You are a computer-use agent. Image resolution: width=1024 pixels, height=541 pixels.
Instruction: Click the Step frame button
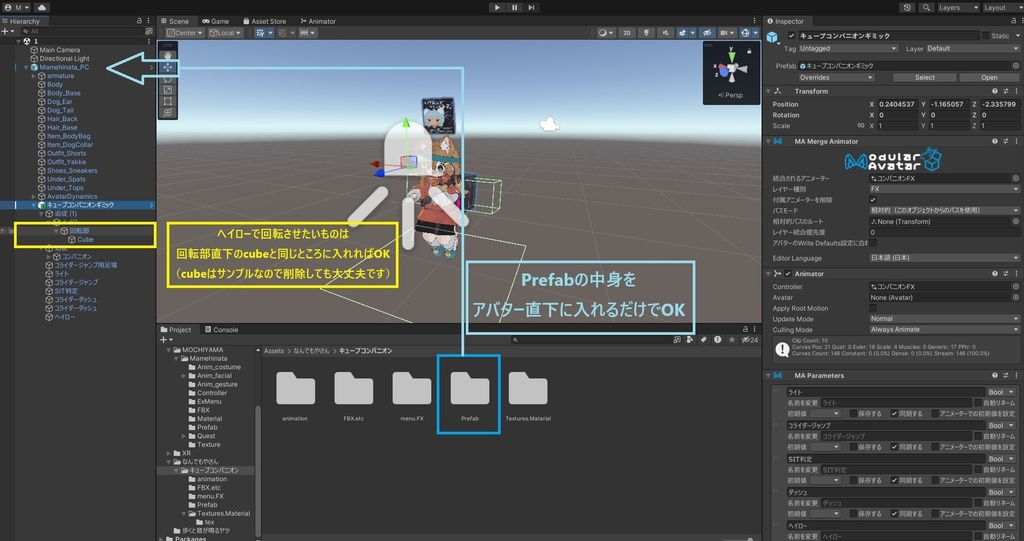click(x=532, y=7)
